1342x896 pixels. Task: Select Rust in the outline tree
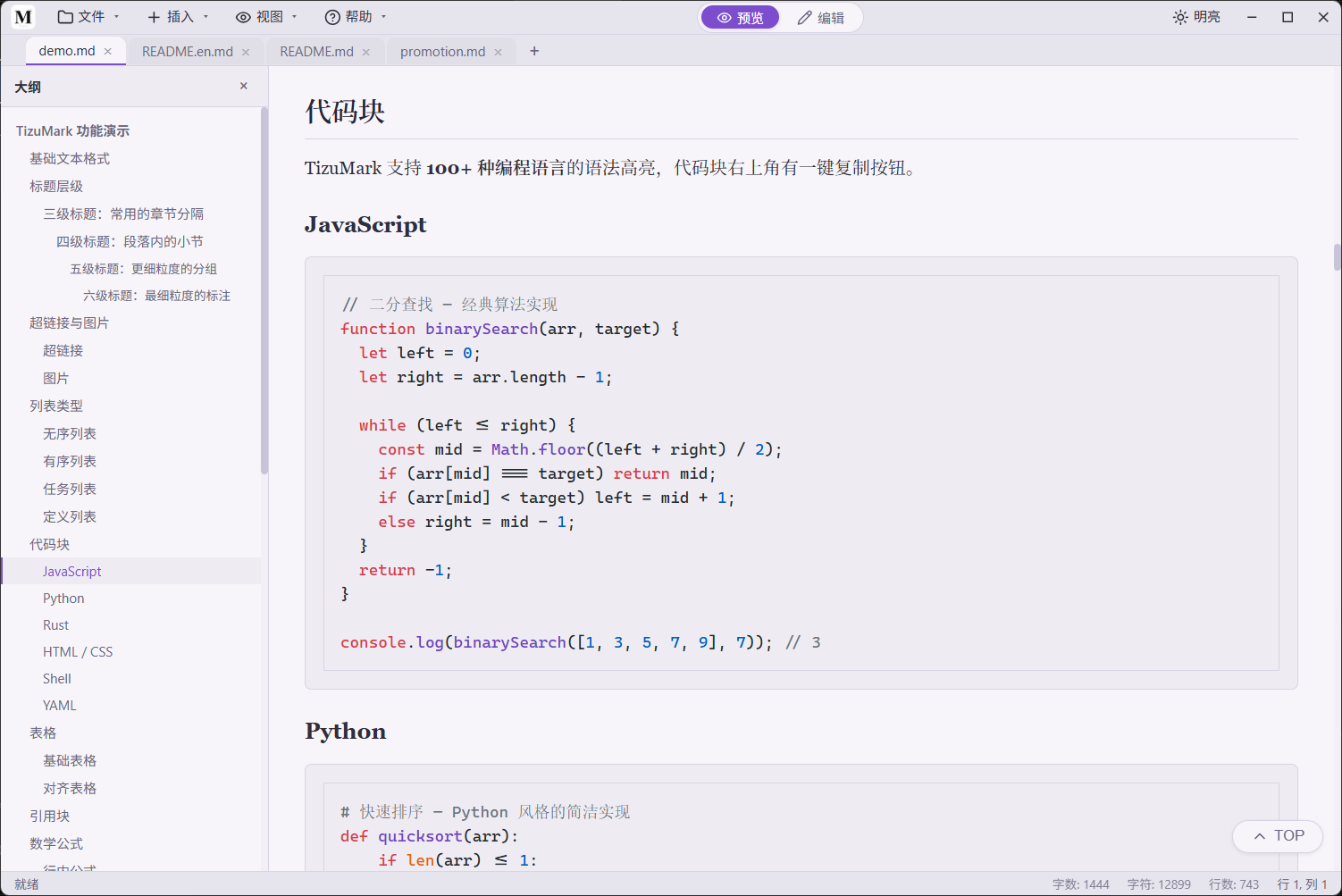click(x=55, y=625)
